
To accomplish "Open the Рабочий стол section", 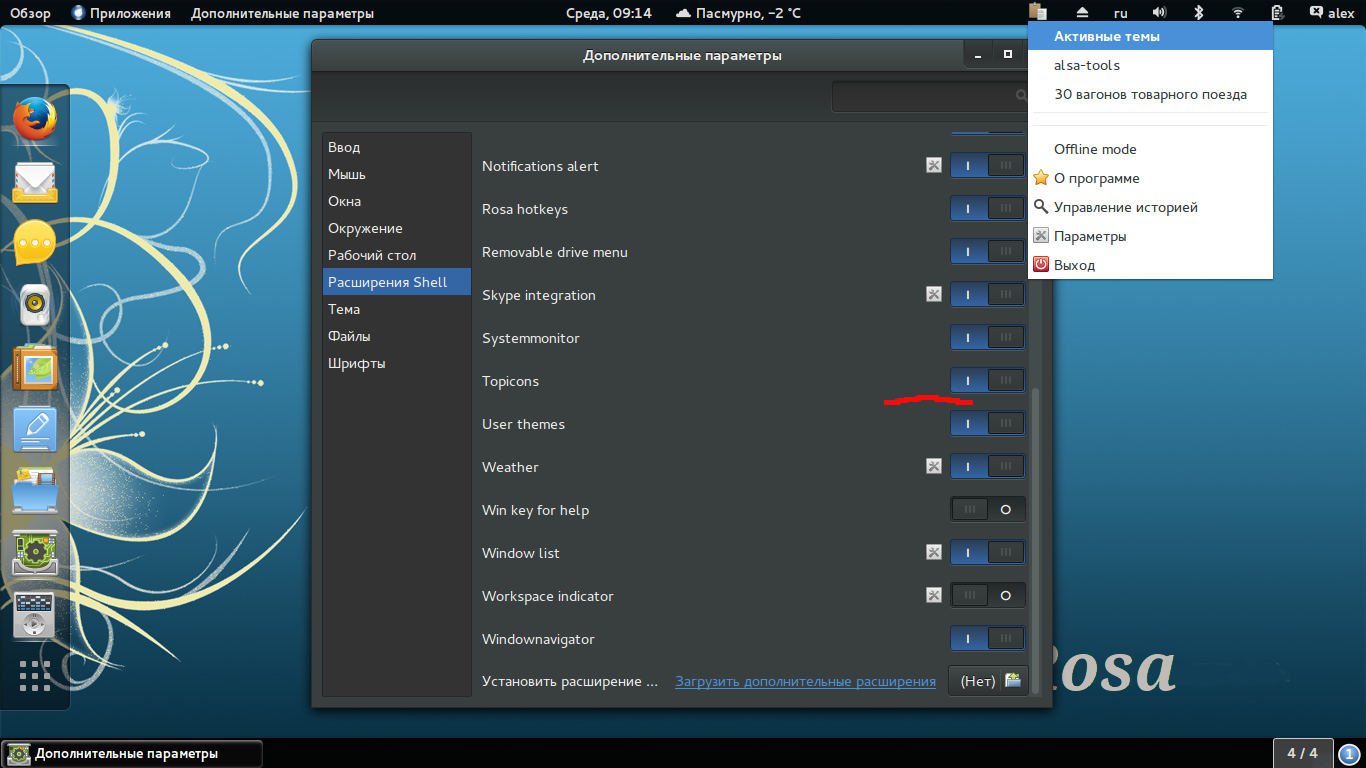I will tap(397, 255).
